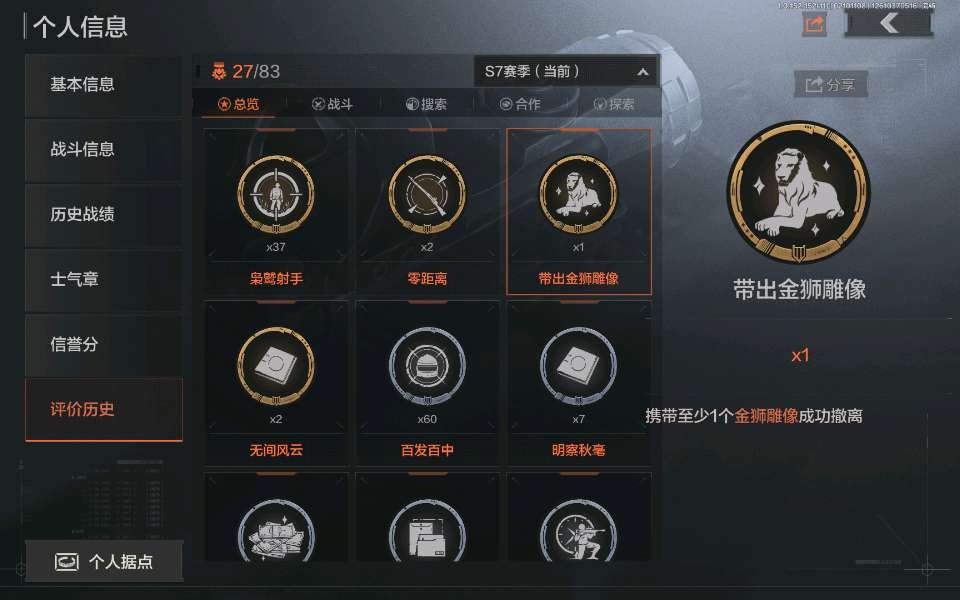Click the 带出金狮雕像 lion badge
The image size is (960, 600).
(579, 211)
